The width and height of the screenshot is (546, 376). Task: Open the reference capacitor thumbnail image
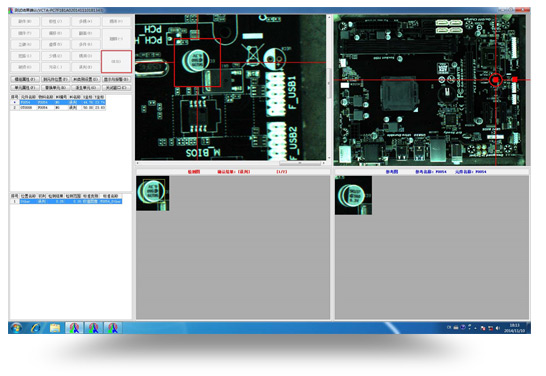[353, 195]
